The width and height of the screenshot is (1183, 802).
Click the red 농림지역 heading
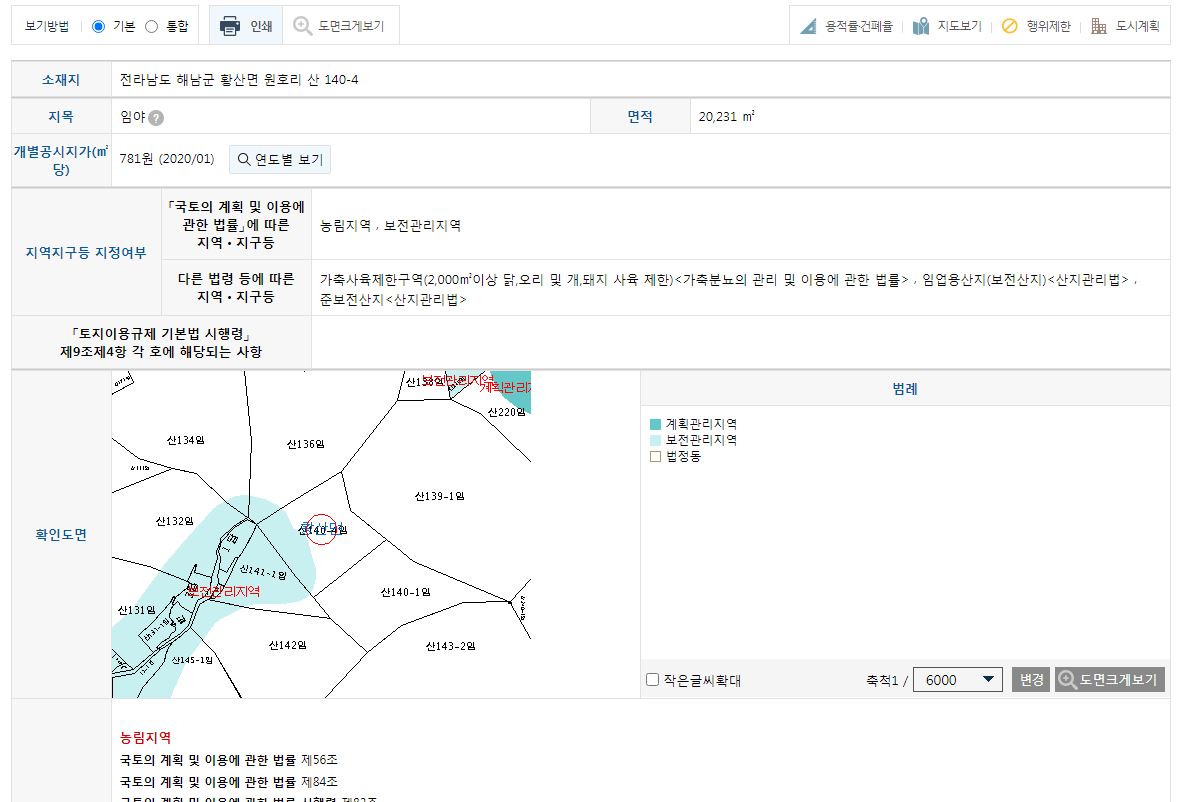tap(146, 738)
